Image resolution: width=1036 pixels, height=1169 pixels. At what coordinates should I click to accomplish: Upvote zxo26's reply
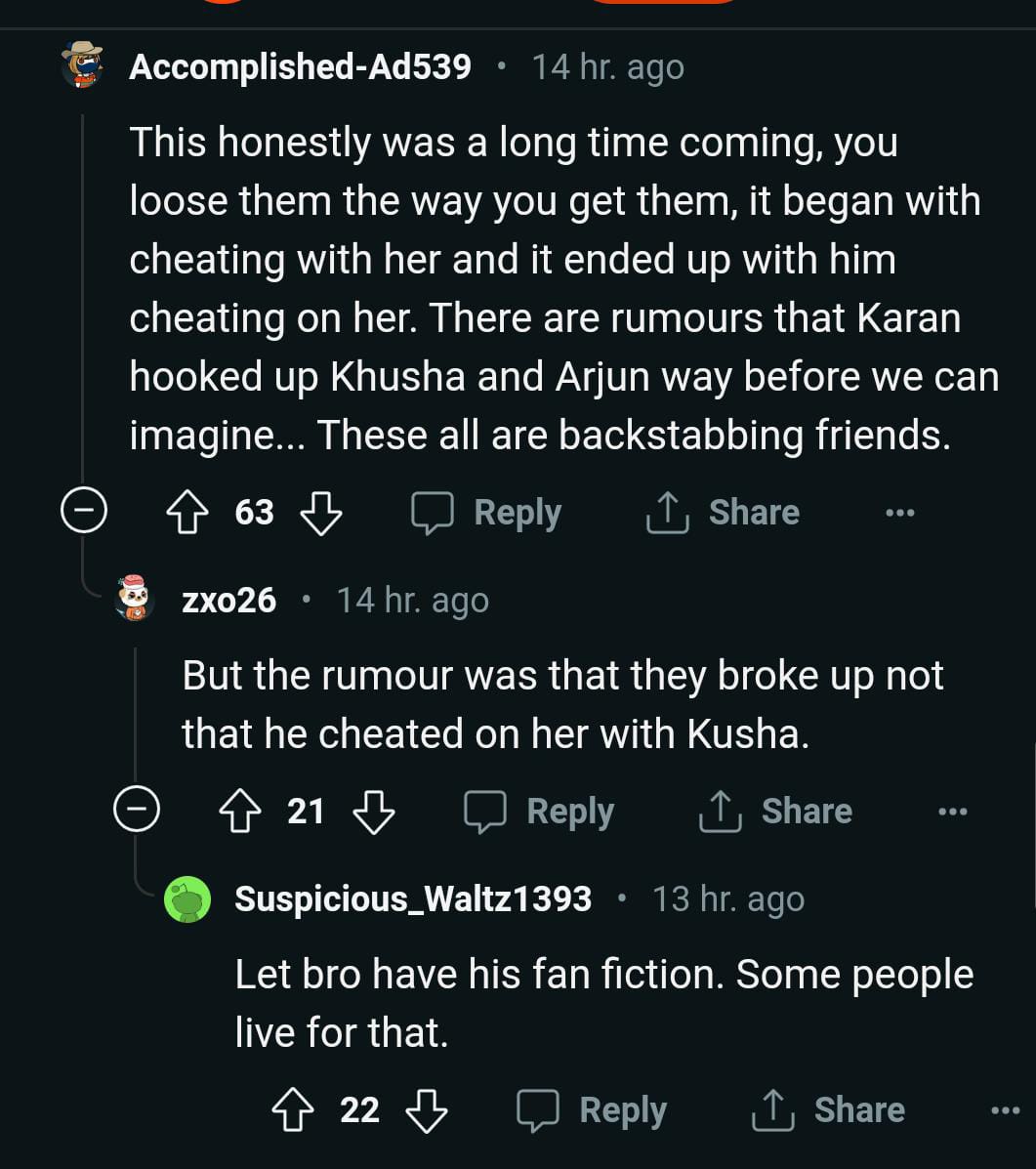241,812
